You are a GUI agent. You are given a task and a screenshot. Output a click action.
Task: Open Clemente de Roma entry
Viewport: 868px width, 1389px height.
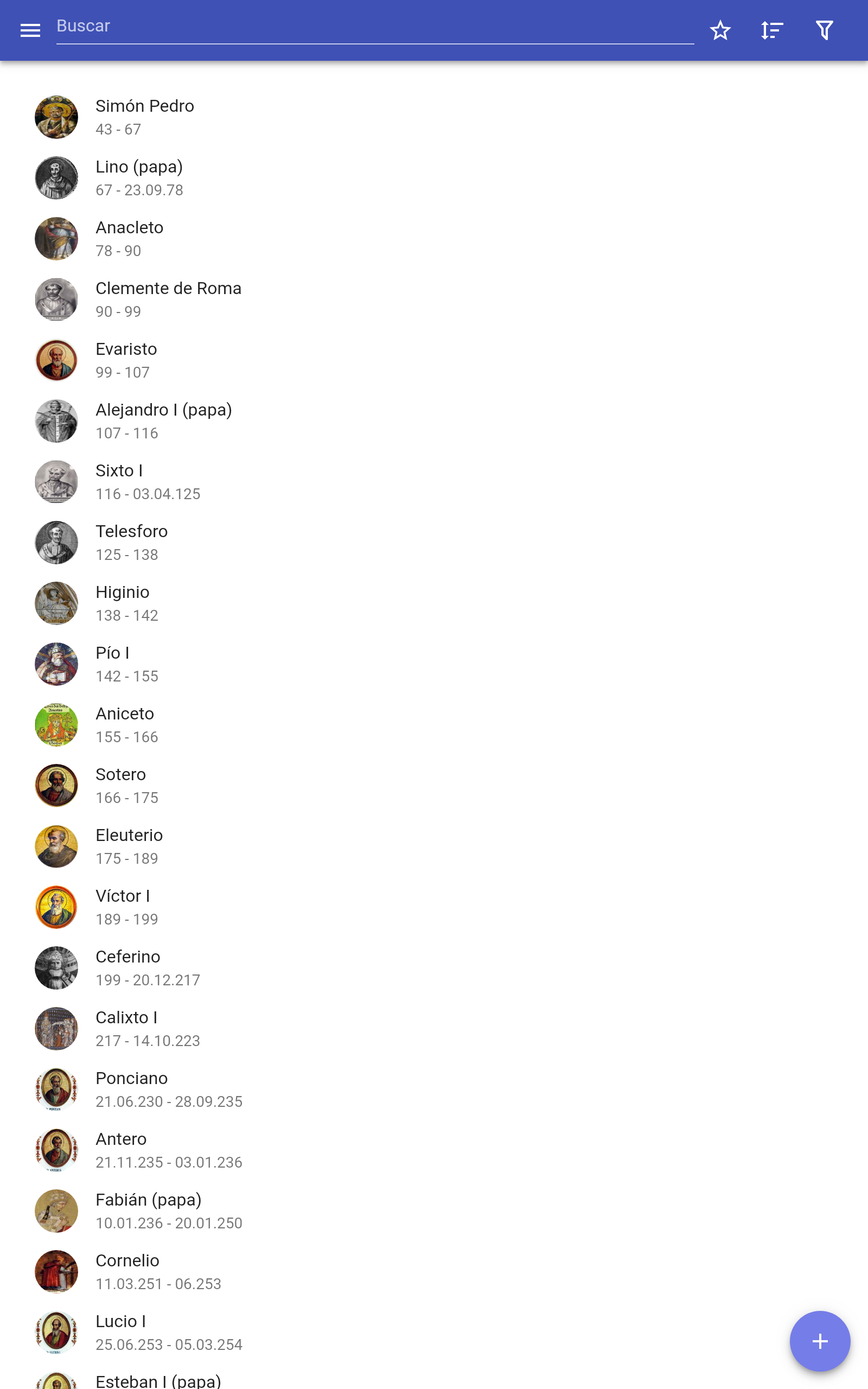[434, 300]
